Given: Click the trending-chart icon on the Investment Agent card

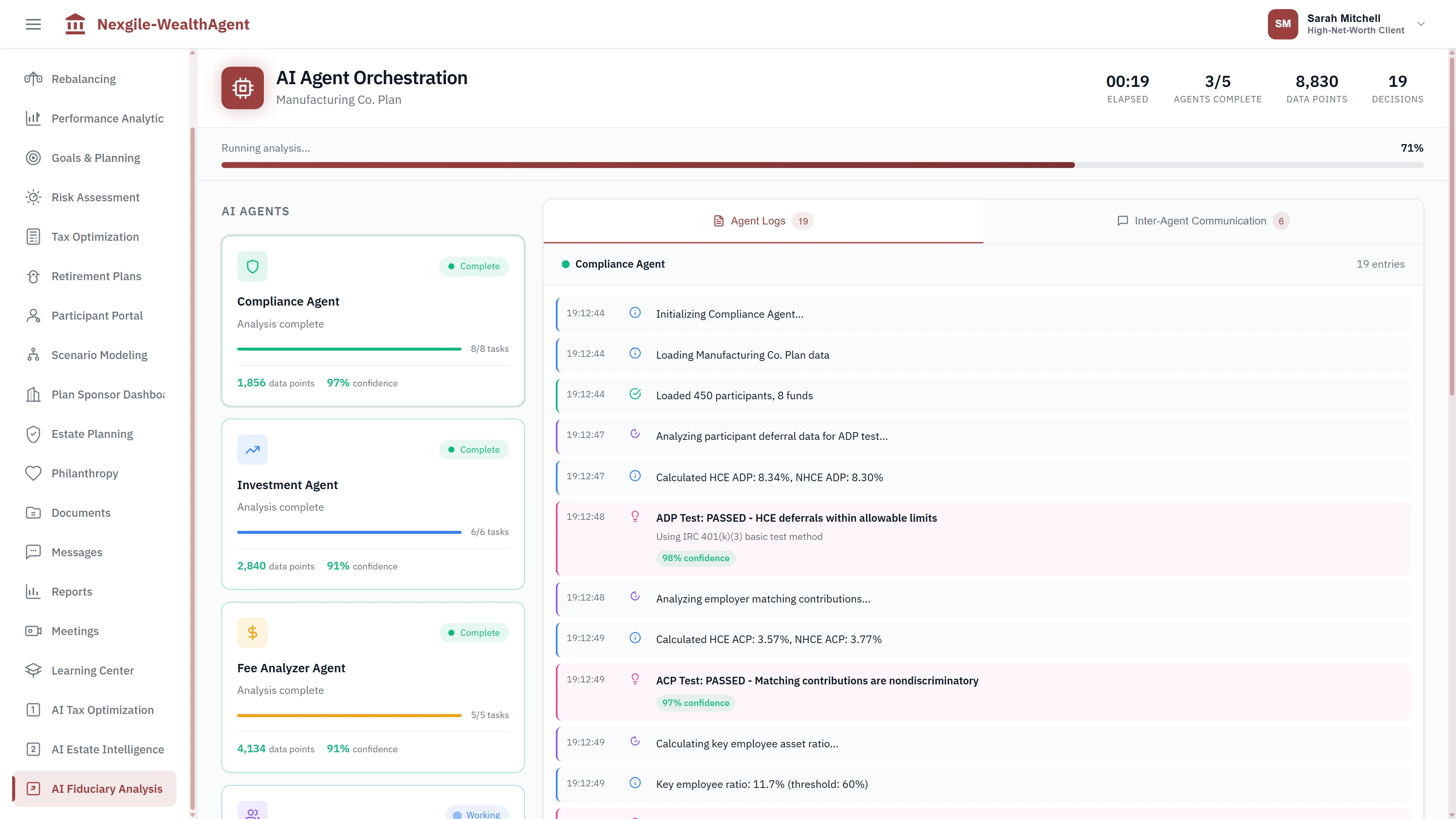Looking at the screenshot, I should point(252,449).
